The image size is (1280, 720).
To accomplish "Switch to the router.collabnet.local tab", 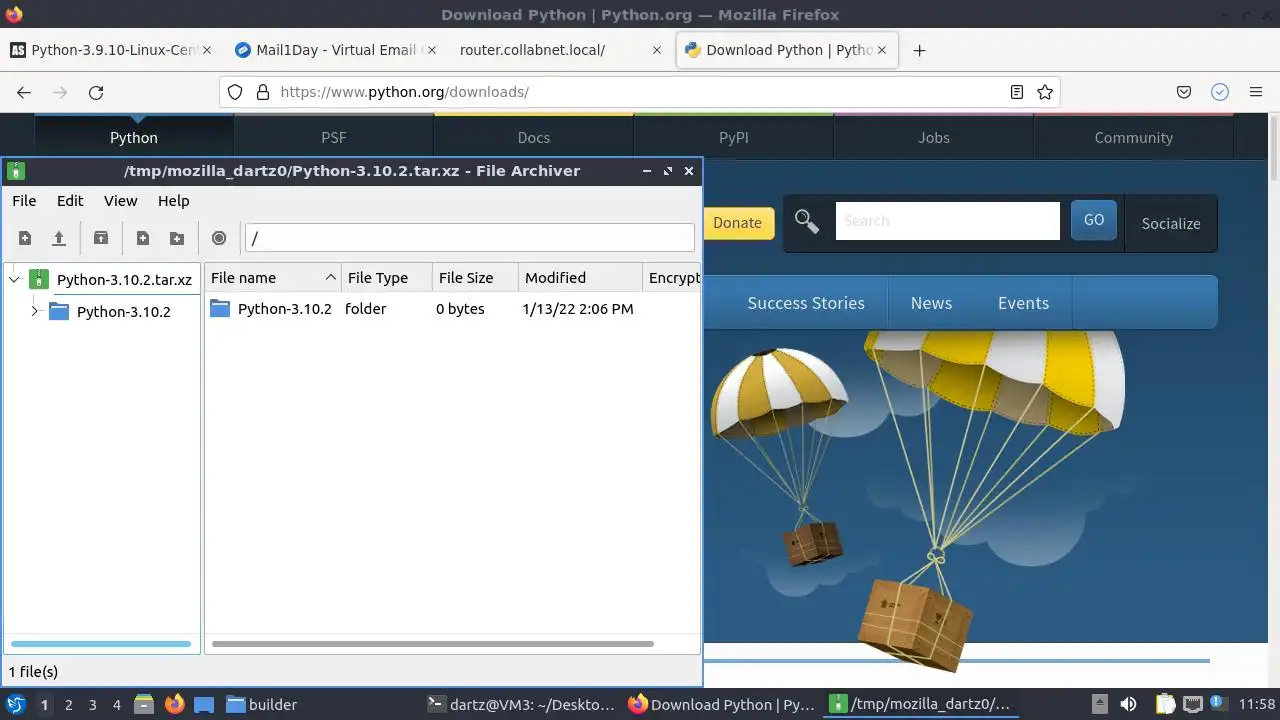I will tap(560, 50).
